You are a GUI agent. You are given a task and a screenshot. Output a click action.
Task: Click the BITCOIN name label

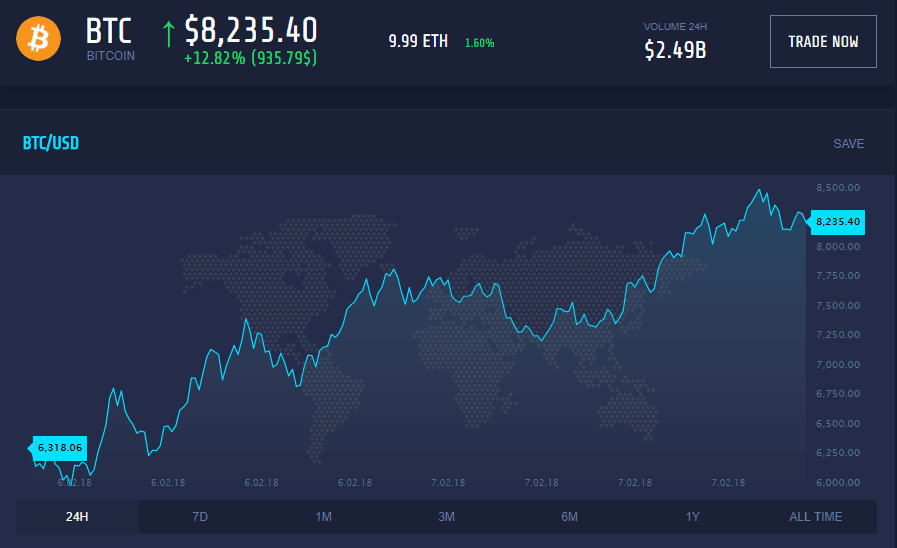click(x=110, y=55)
